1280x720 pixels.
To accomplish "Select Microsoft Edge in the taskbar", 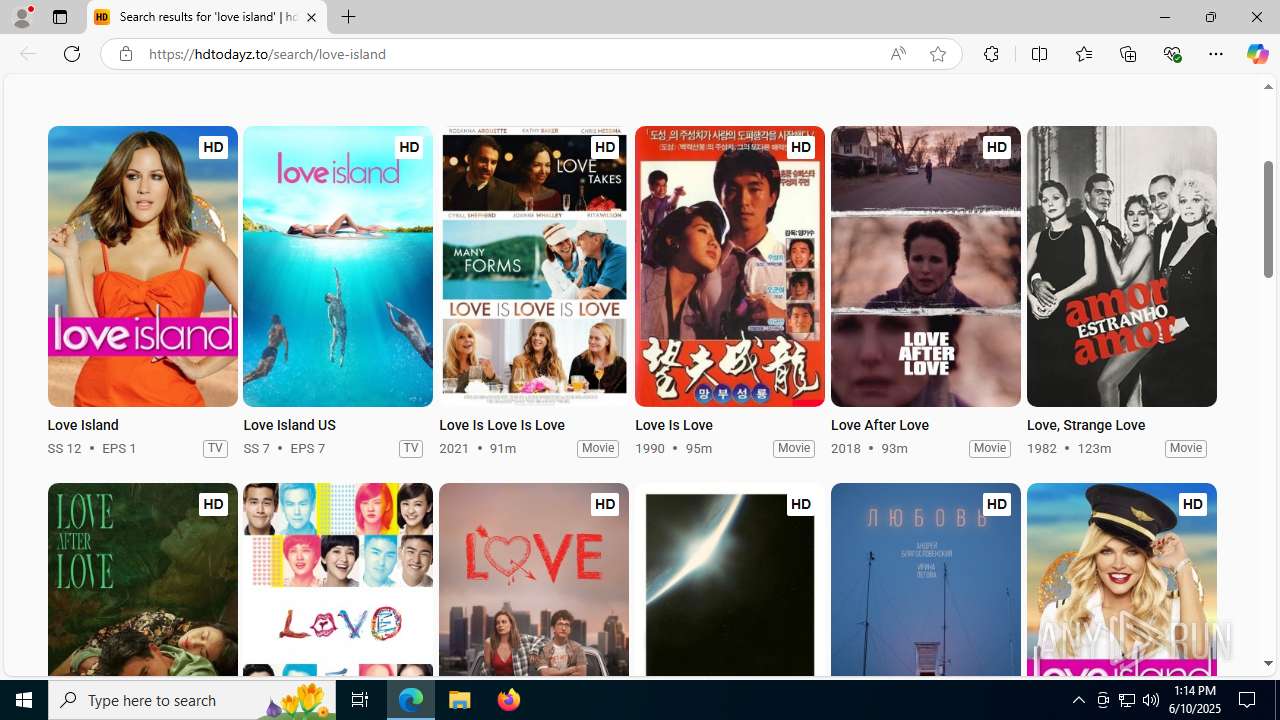I will point(411,700).
